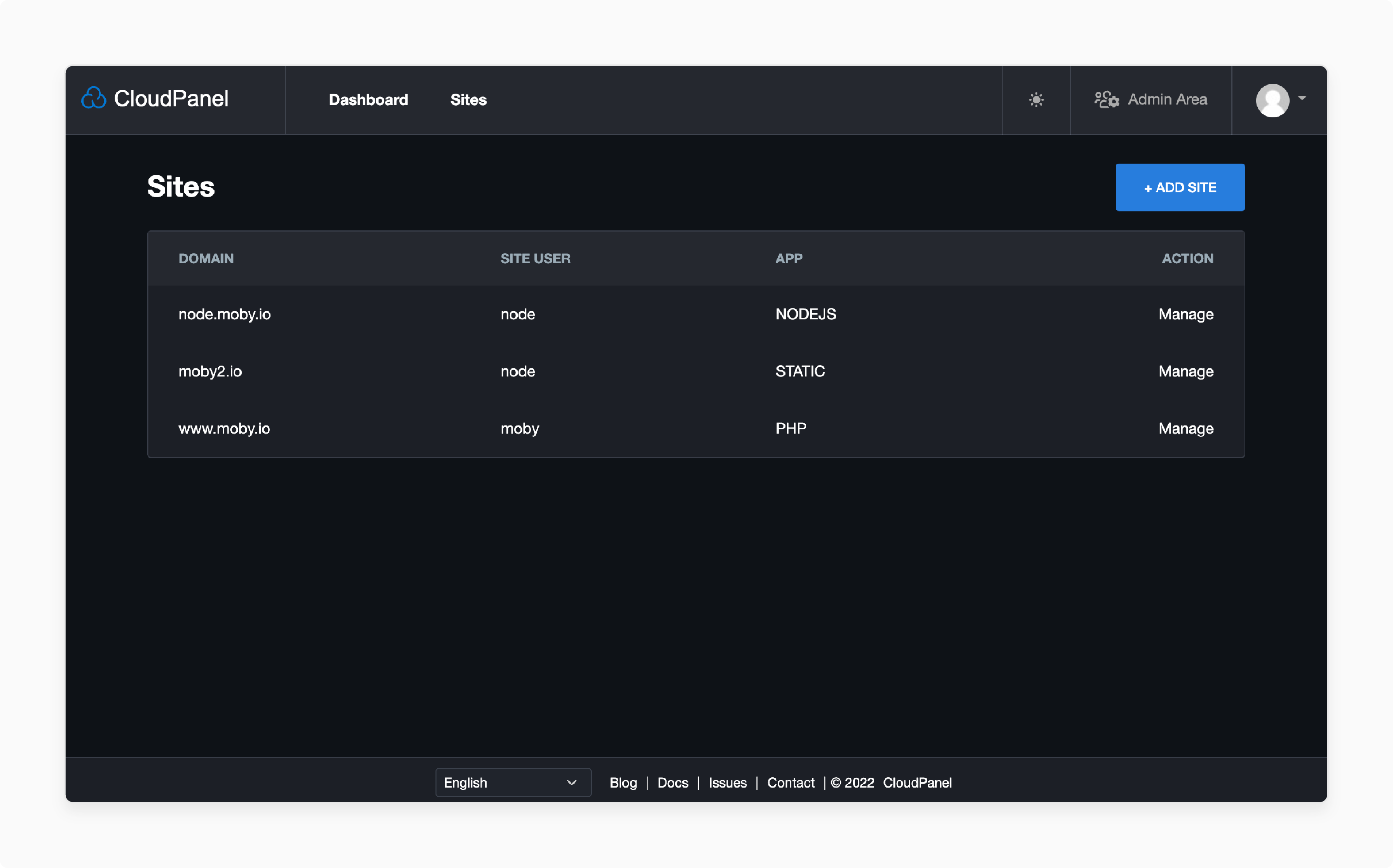
Task: Click the SITE USER column header
Action: click(535, 258)
